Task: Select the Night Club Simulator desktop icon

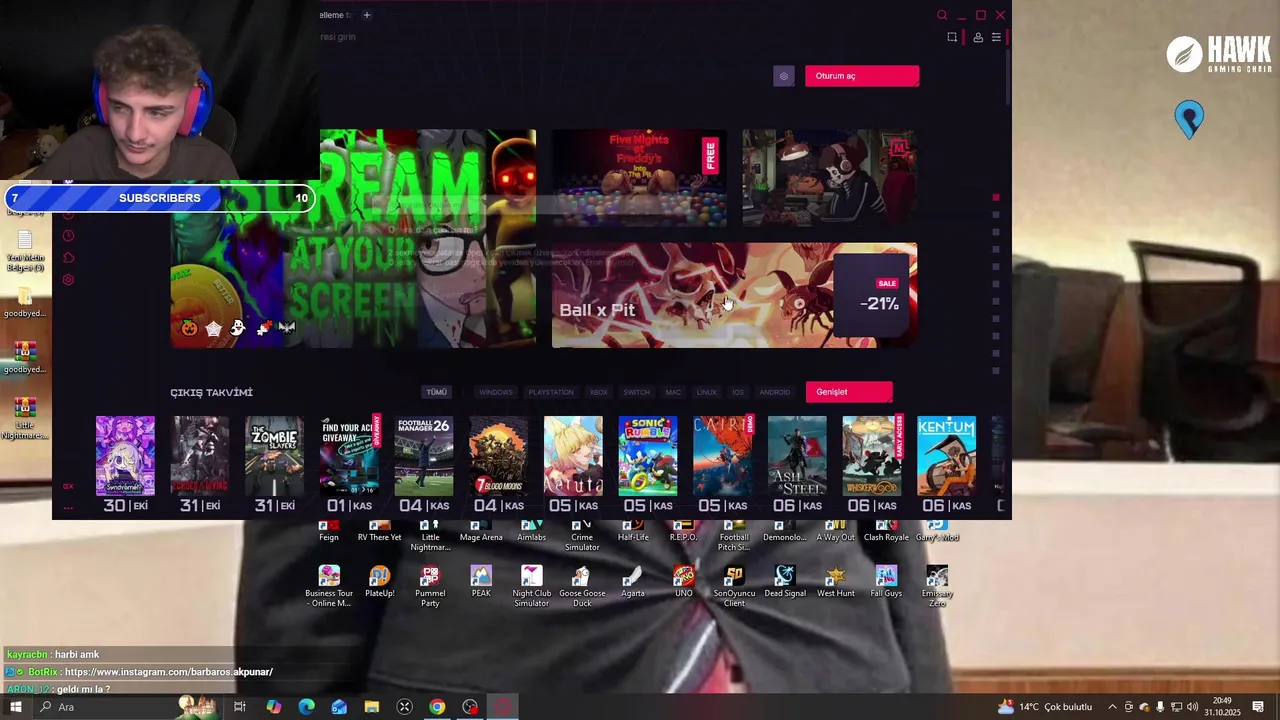Action: point(531,586)
